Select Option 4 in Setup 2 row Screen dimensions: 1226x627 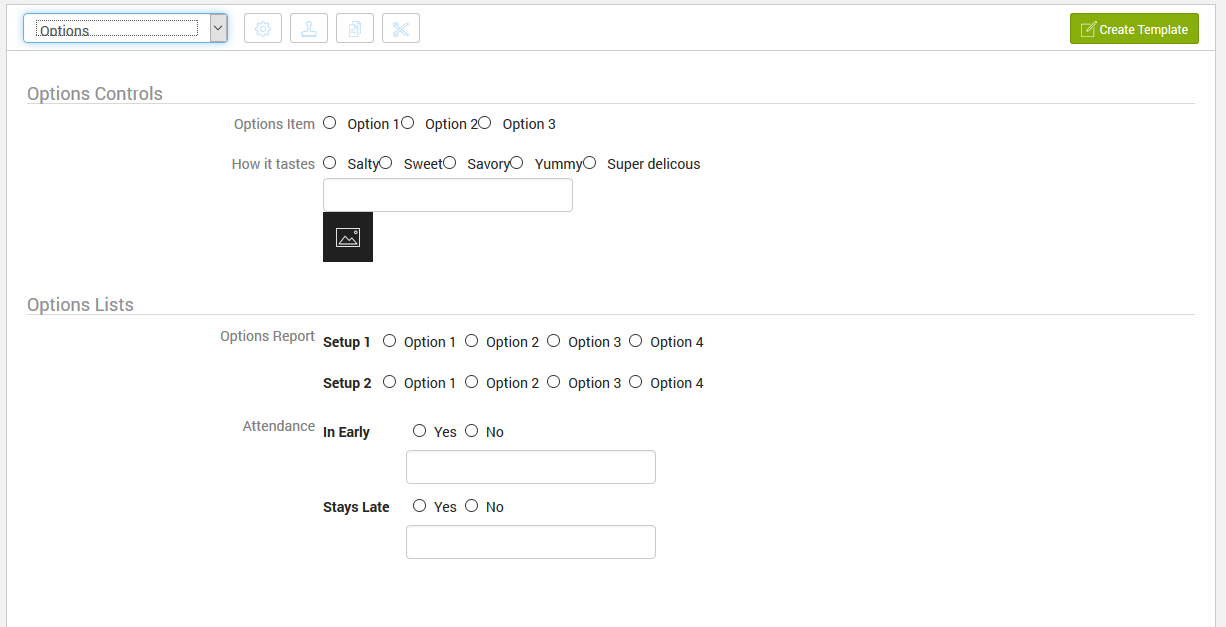point(636,382)
